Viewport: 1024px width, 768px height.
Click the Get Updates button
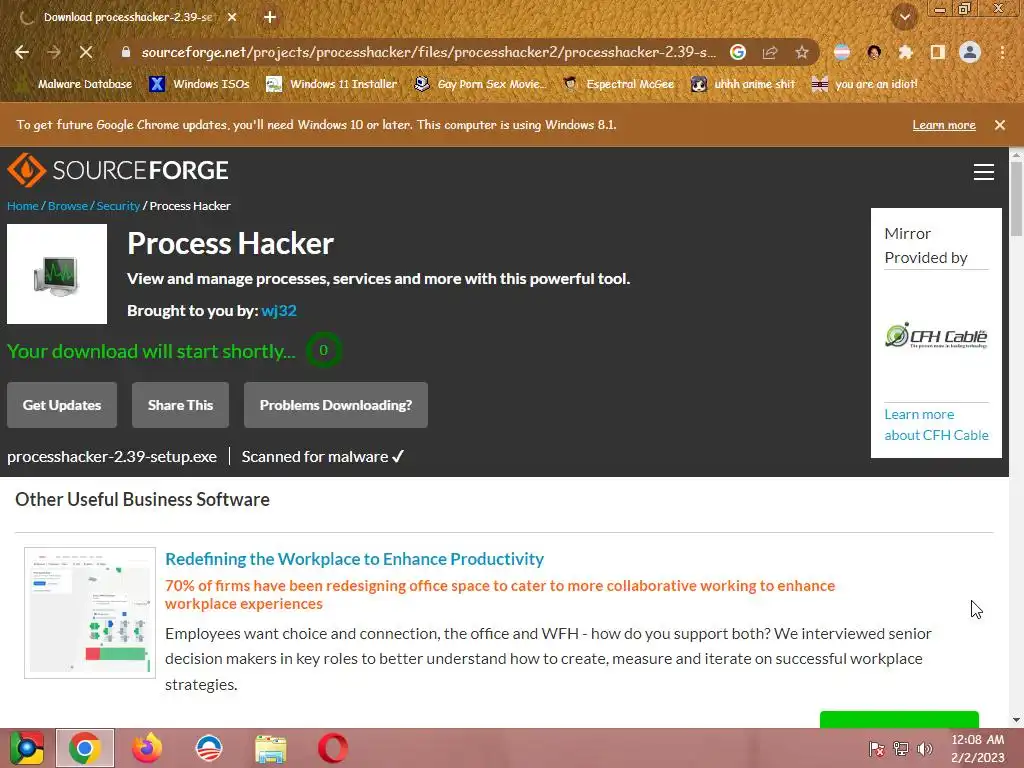tap(62, 405)
